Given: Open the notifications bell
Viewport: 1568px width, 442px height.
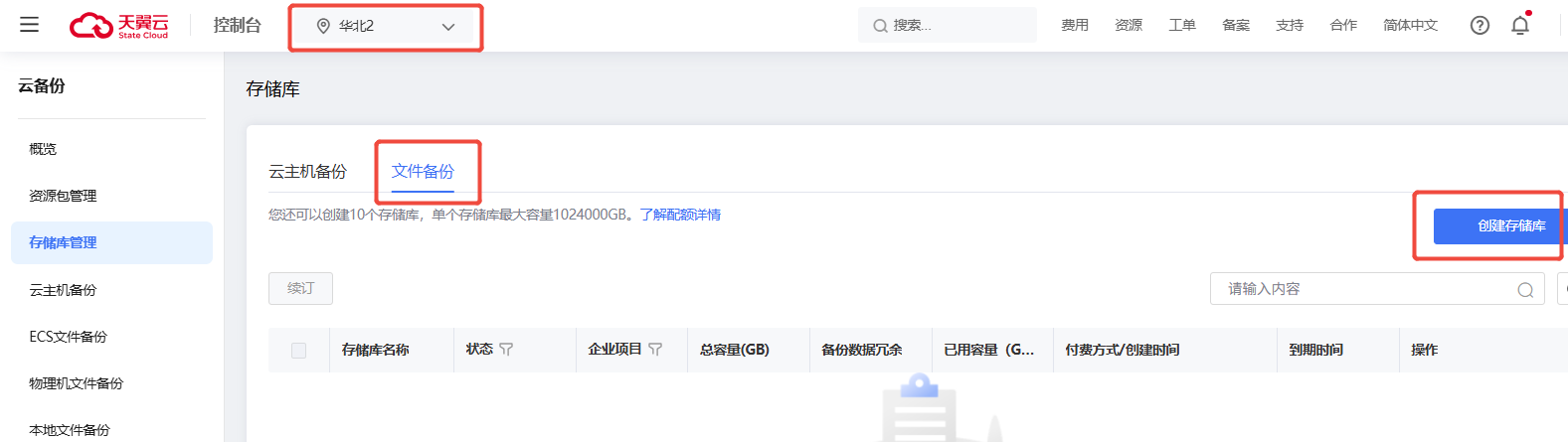Looking at the screenshot, I should click(1520, 26).
